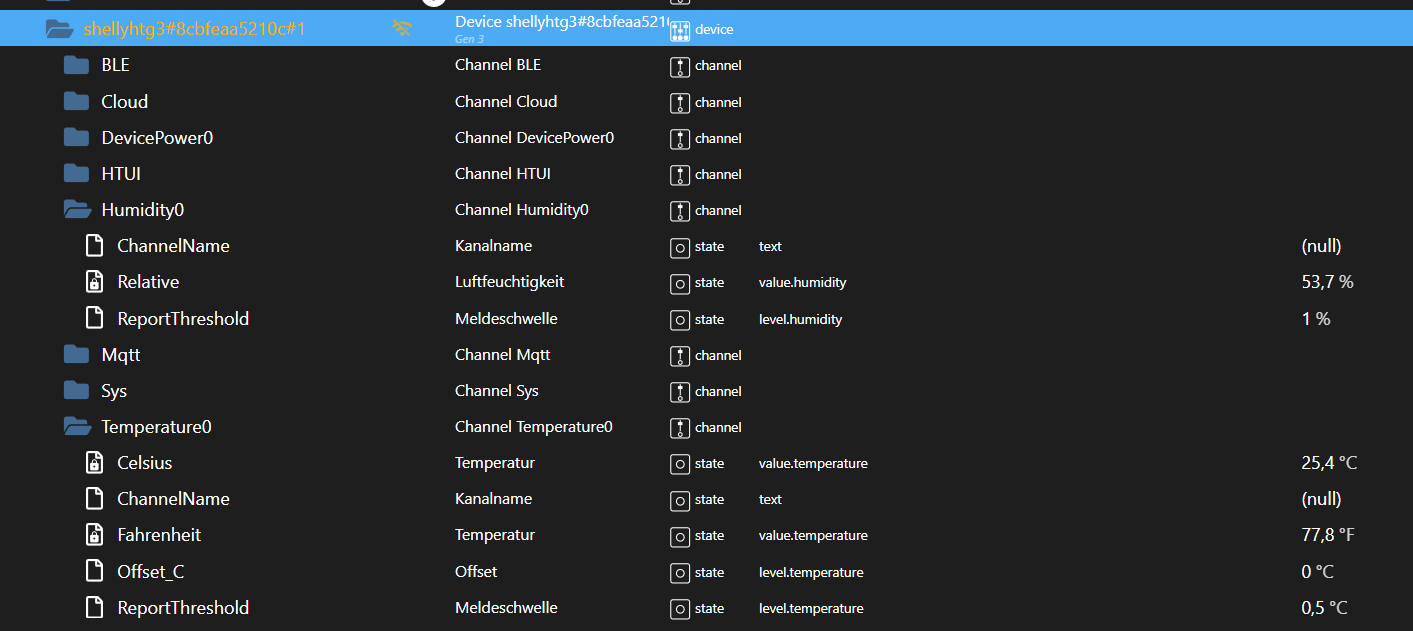This screenshot has width=1413, height=631.
Task: Click the 1 % threshold value
Action: (x=1315, y=319)
